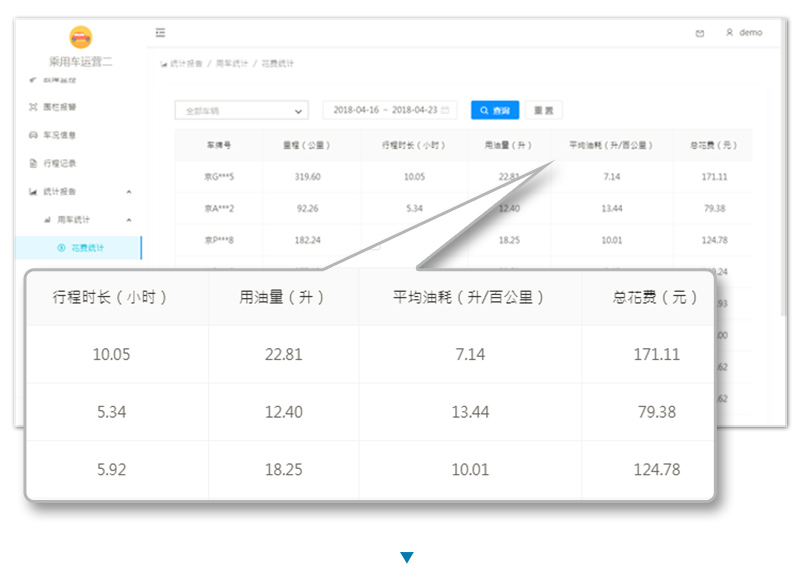This screenshot has width=800, height=568.
Task: Open 行程记录 trip records menu
Action: 60,162
